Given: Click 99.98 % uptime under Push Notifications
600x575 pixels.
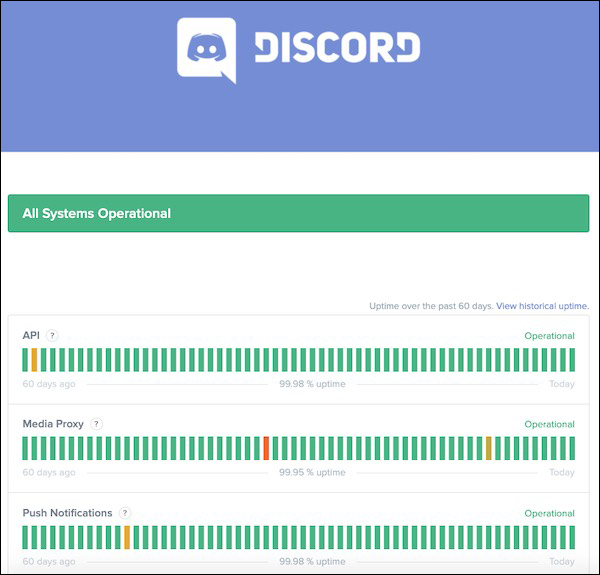Looking at the screenshot, I should pos(312,561).
